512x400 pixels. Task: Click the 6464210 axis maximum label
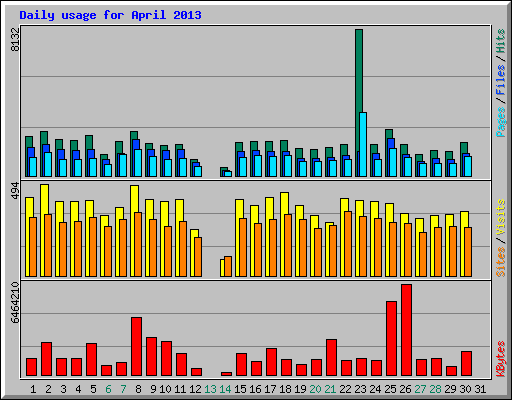tap(15, 303)
